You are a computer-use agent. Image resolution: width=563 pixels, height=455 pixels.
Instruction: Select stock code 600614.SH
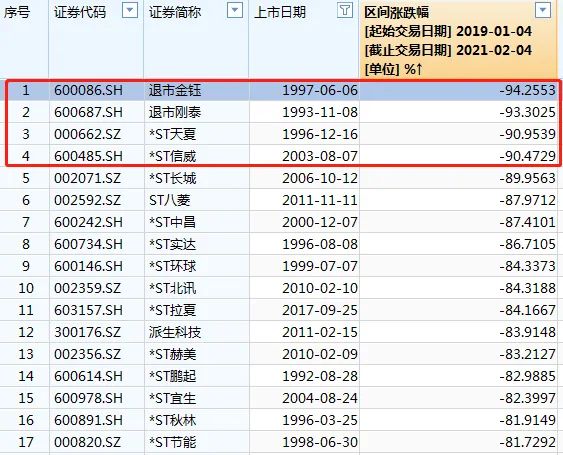pyautogui.click(x=88, y=376)
